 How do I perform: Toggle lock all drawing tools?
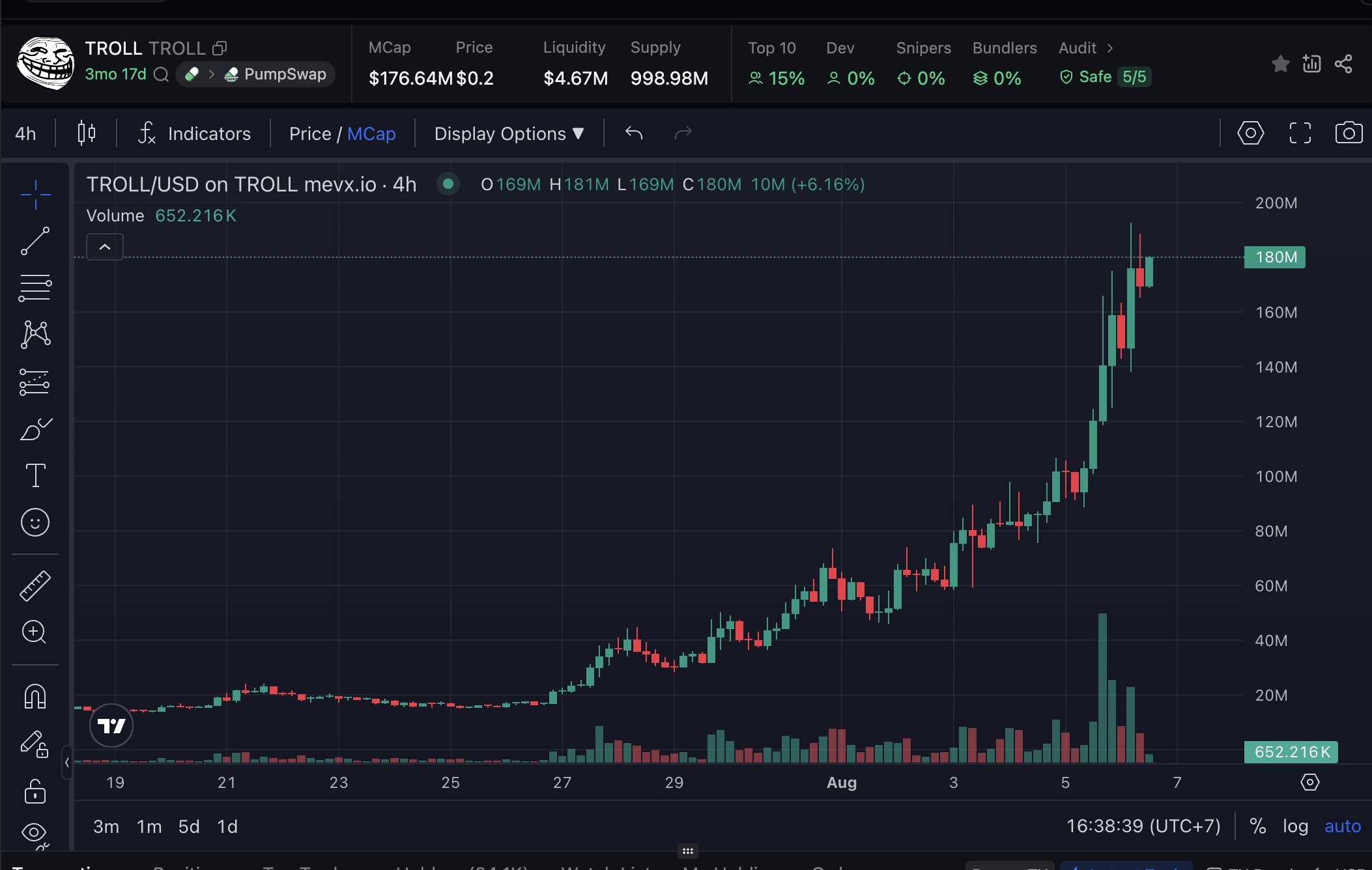point(35,791)
